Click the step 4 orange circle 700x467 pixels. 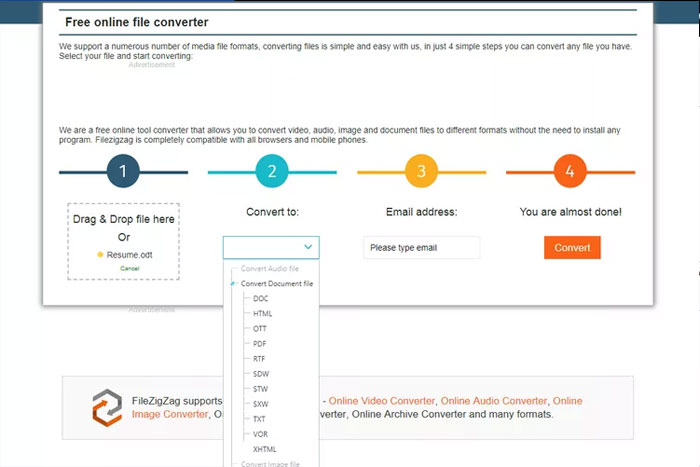pyautogui.click(x=570, y=172)
